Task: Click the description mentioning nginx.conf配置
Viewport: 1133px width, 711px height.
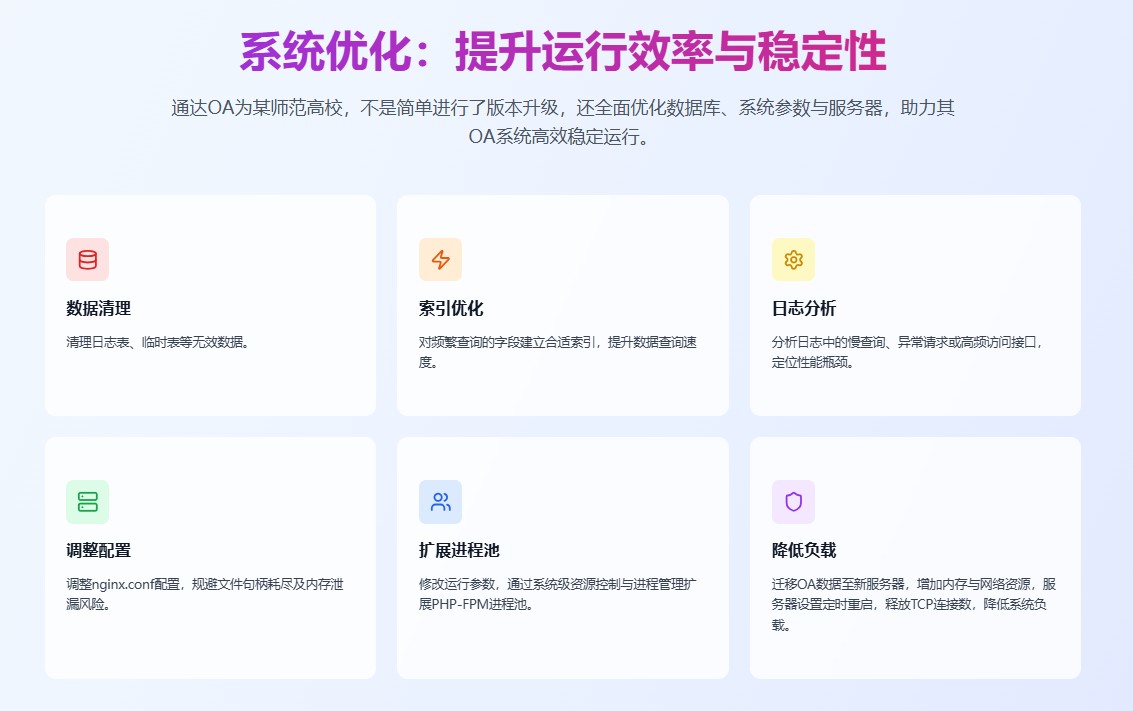Action: (x=204, y=594)
